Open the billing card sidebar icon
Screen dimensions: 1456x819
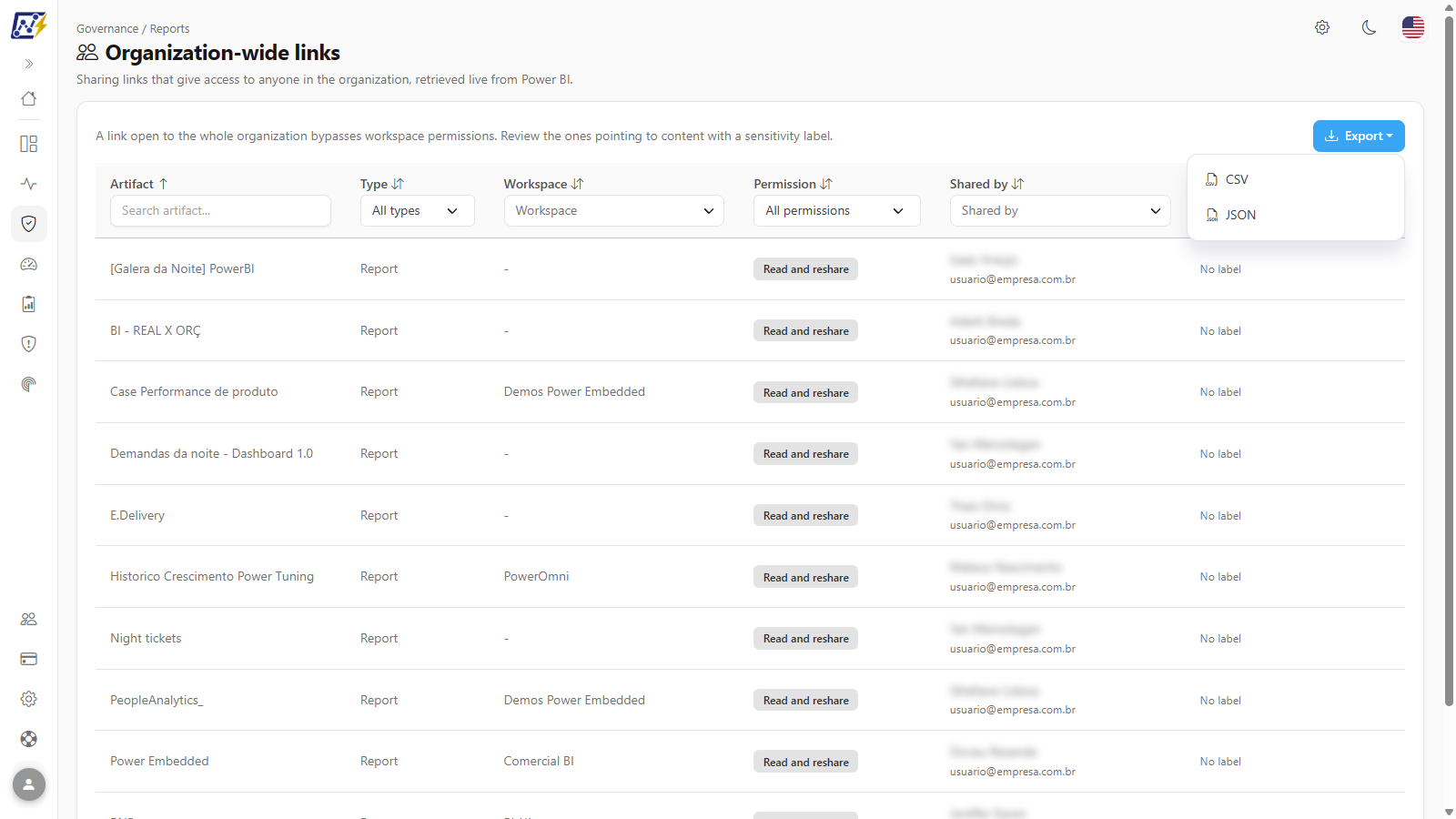point(29,659)
